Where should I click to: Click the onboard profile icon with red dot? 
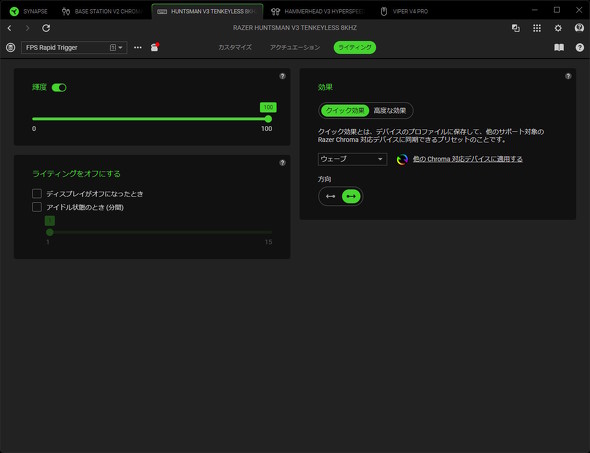pos(155,47)
